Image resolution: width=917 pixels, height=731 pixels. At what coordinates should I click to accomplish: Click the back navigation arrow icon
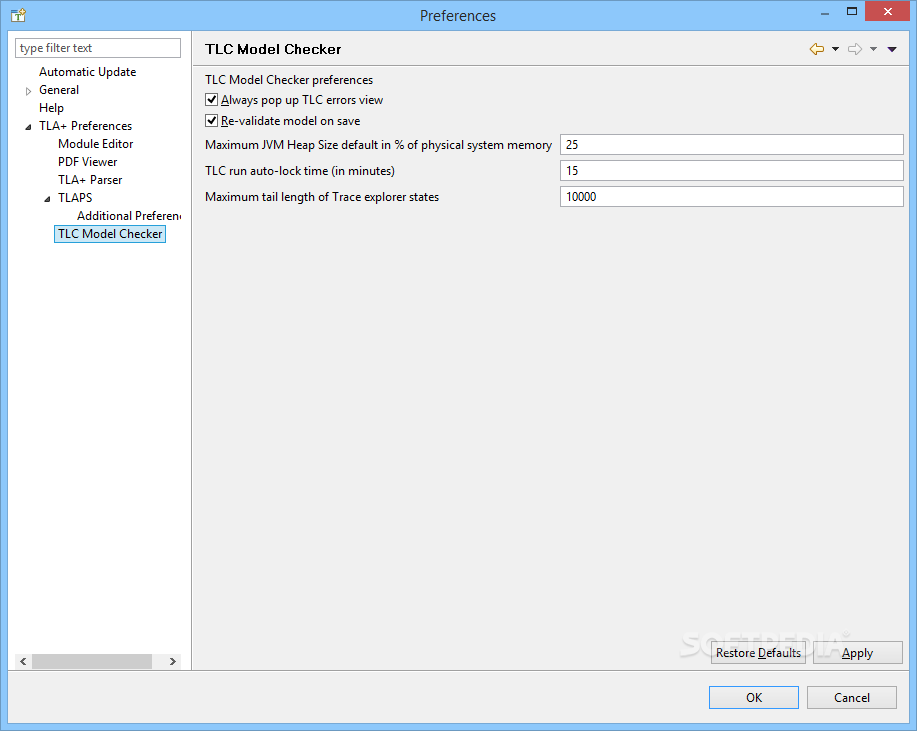[x=816, y=49]
